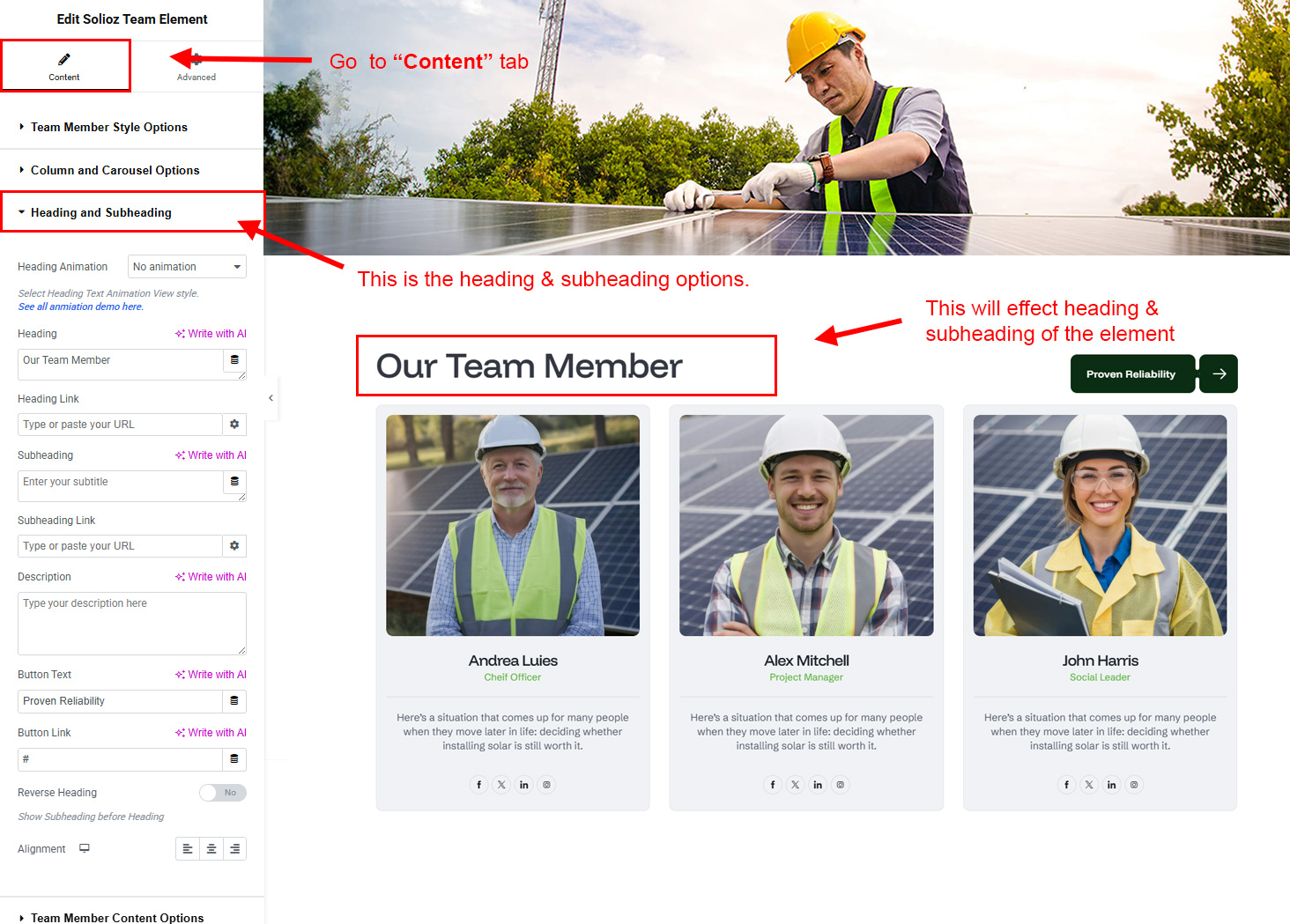Switch to the Content tab
The image size is (1290, 924).
click(x=64, y=66)
